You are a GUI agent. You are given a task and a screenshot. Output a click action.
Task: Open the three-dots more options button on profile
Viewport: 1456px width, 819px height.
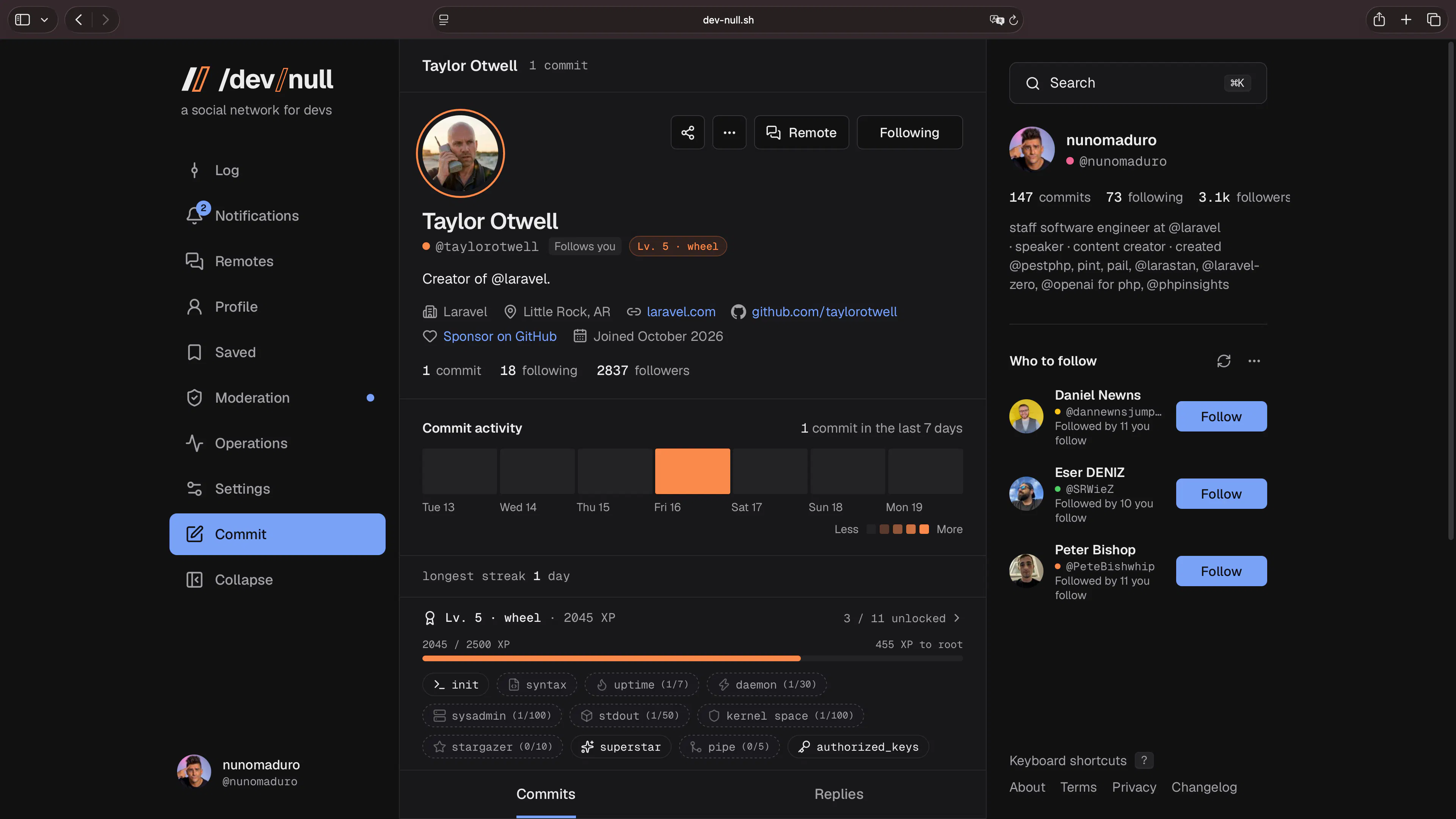(x=729, y=132)
